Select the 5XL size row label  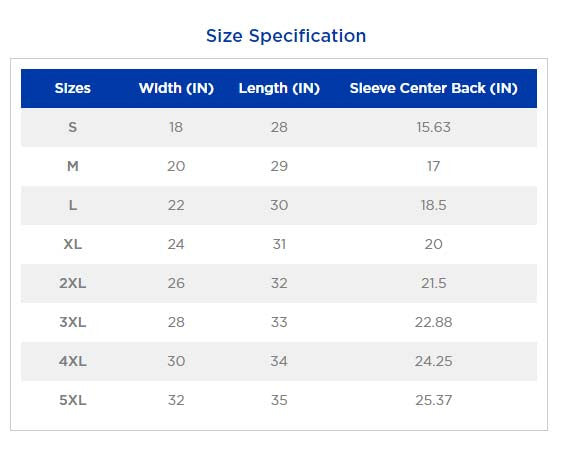[x=73, y=400]
